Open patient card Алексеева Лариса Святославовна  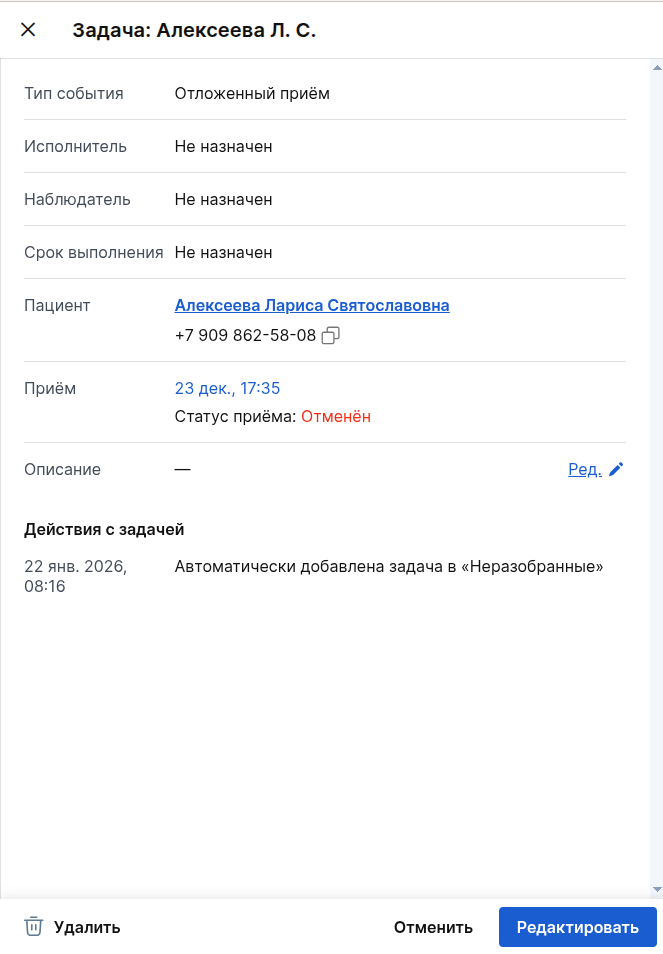coord(312,305)
